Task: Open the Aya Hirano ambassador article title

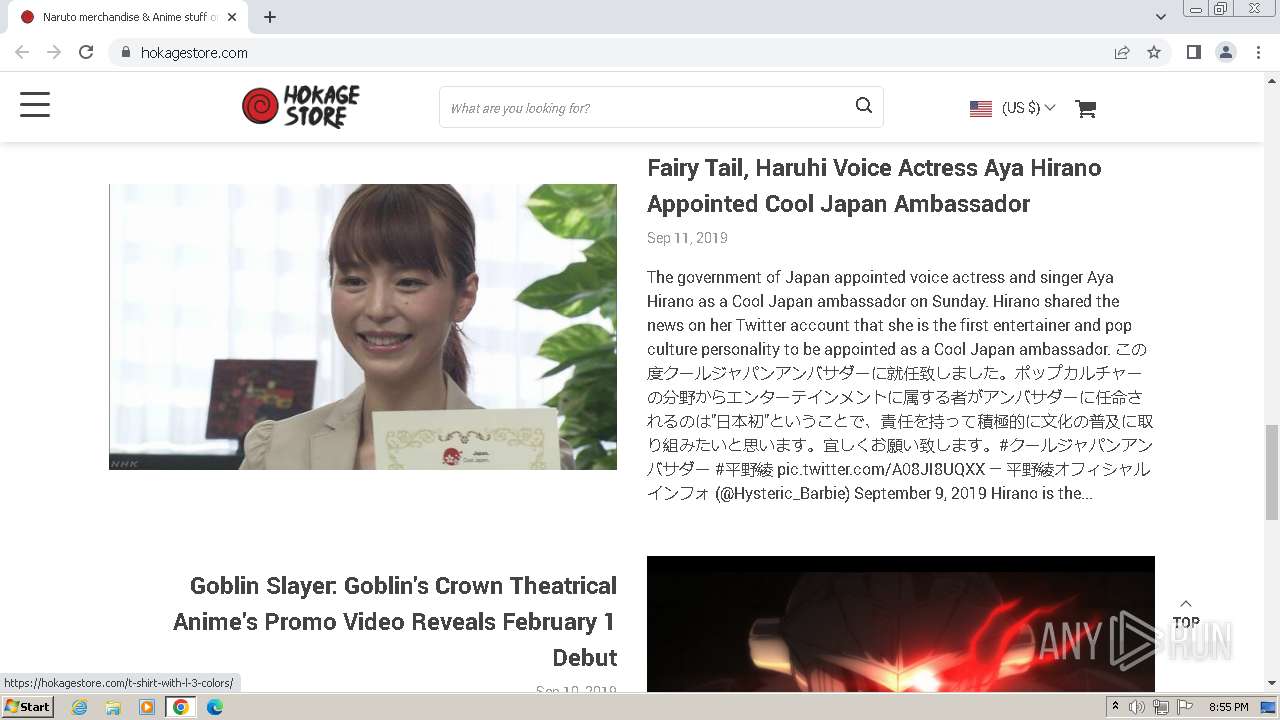Action: (x=874, y=185)
